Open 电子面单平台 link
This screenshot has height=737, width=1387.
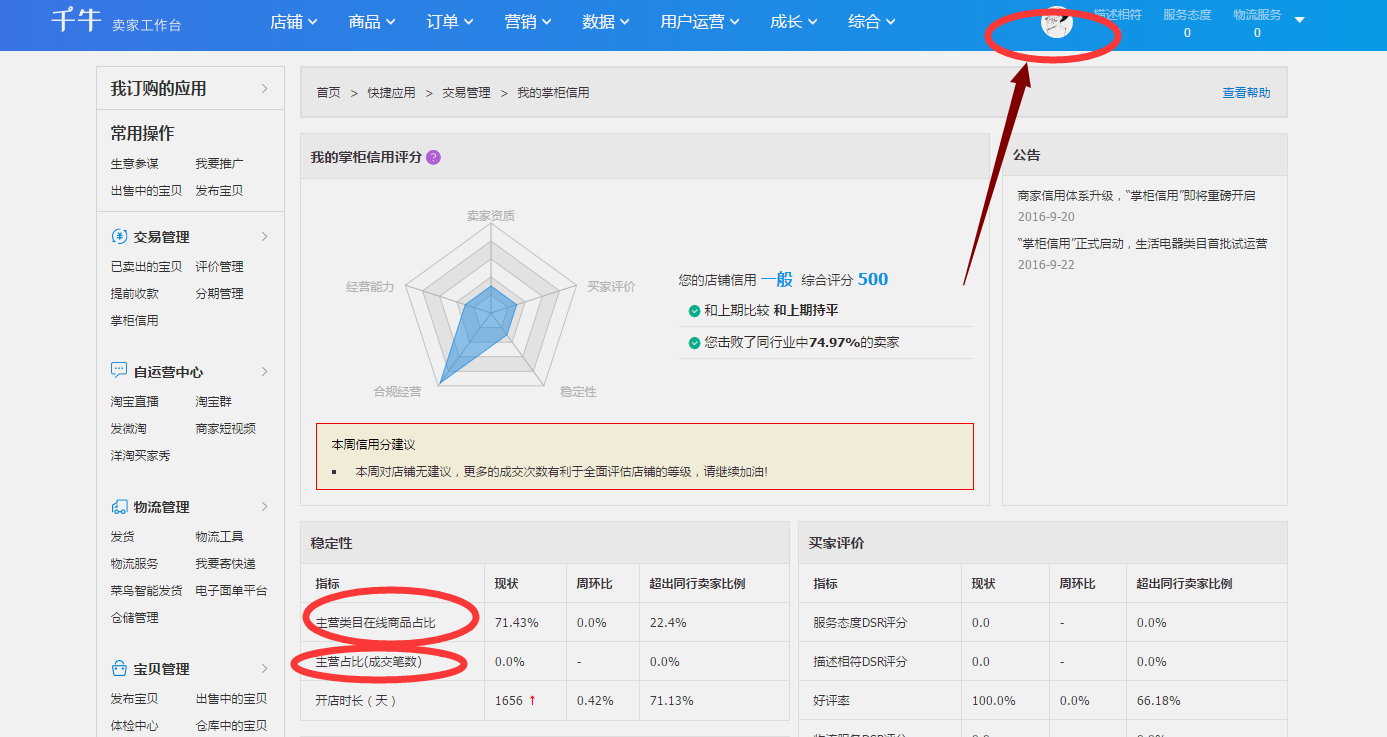click(x=231, y=590)
